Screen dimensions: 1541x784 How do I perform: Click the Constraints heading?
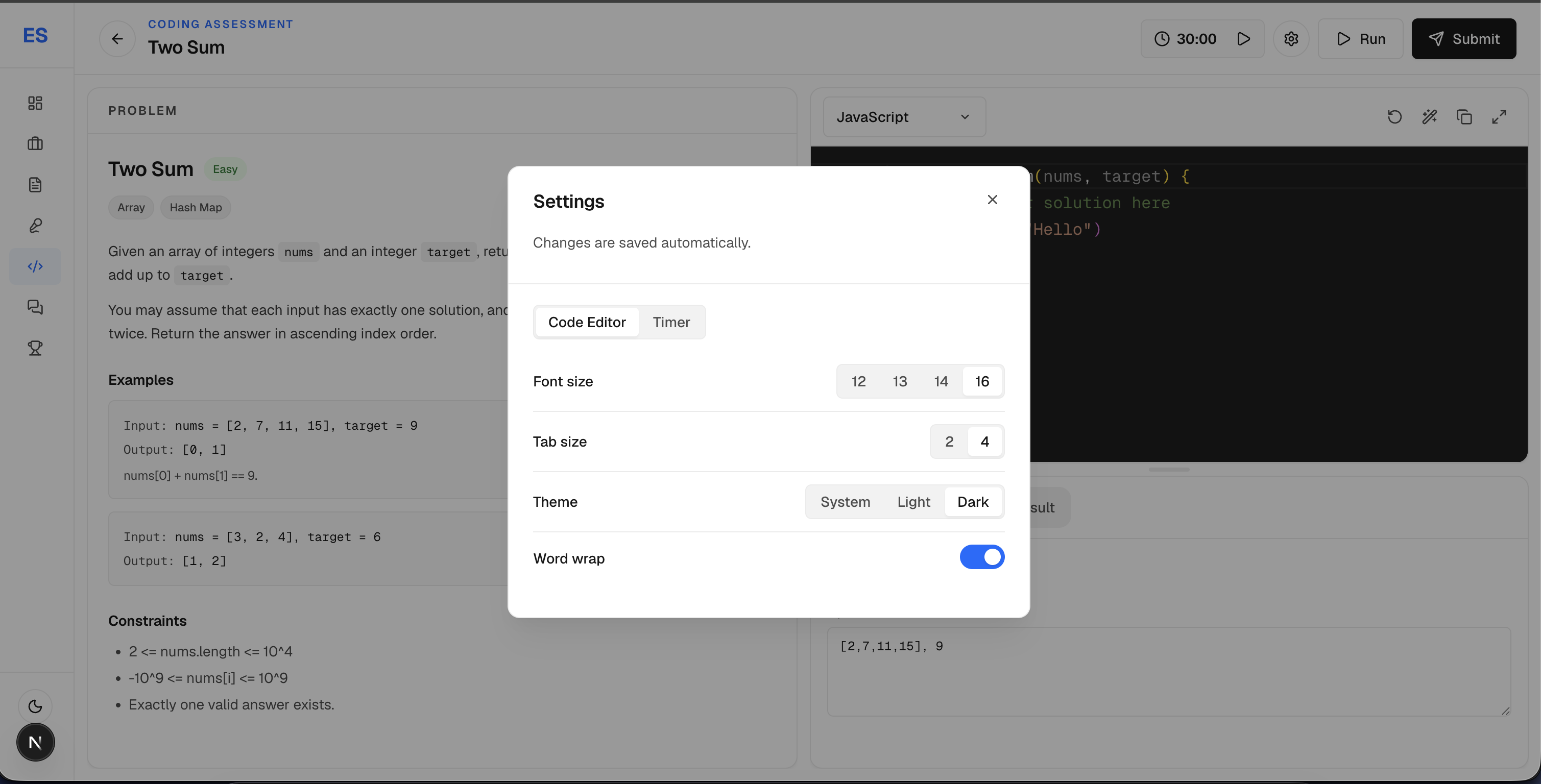pos(147,621)
